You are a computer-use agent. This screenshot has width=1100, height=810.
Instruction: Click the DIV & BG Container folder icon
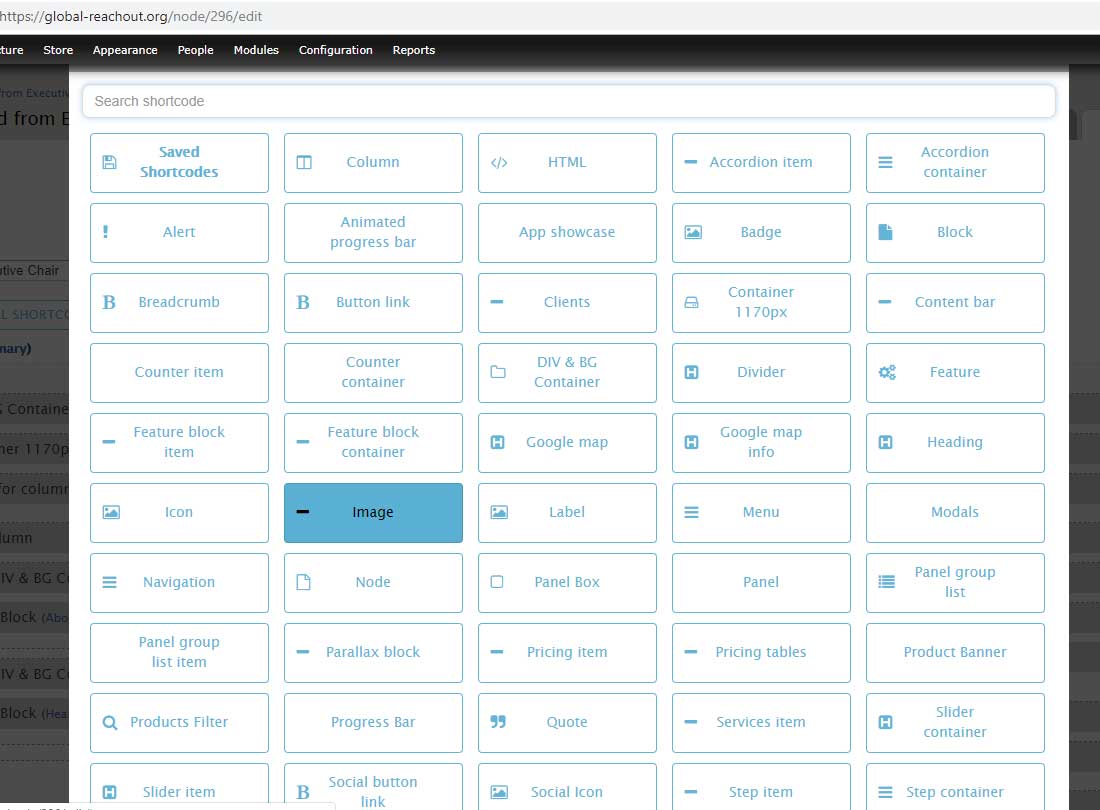coord(497,372)
